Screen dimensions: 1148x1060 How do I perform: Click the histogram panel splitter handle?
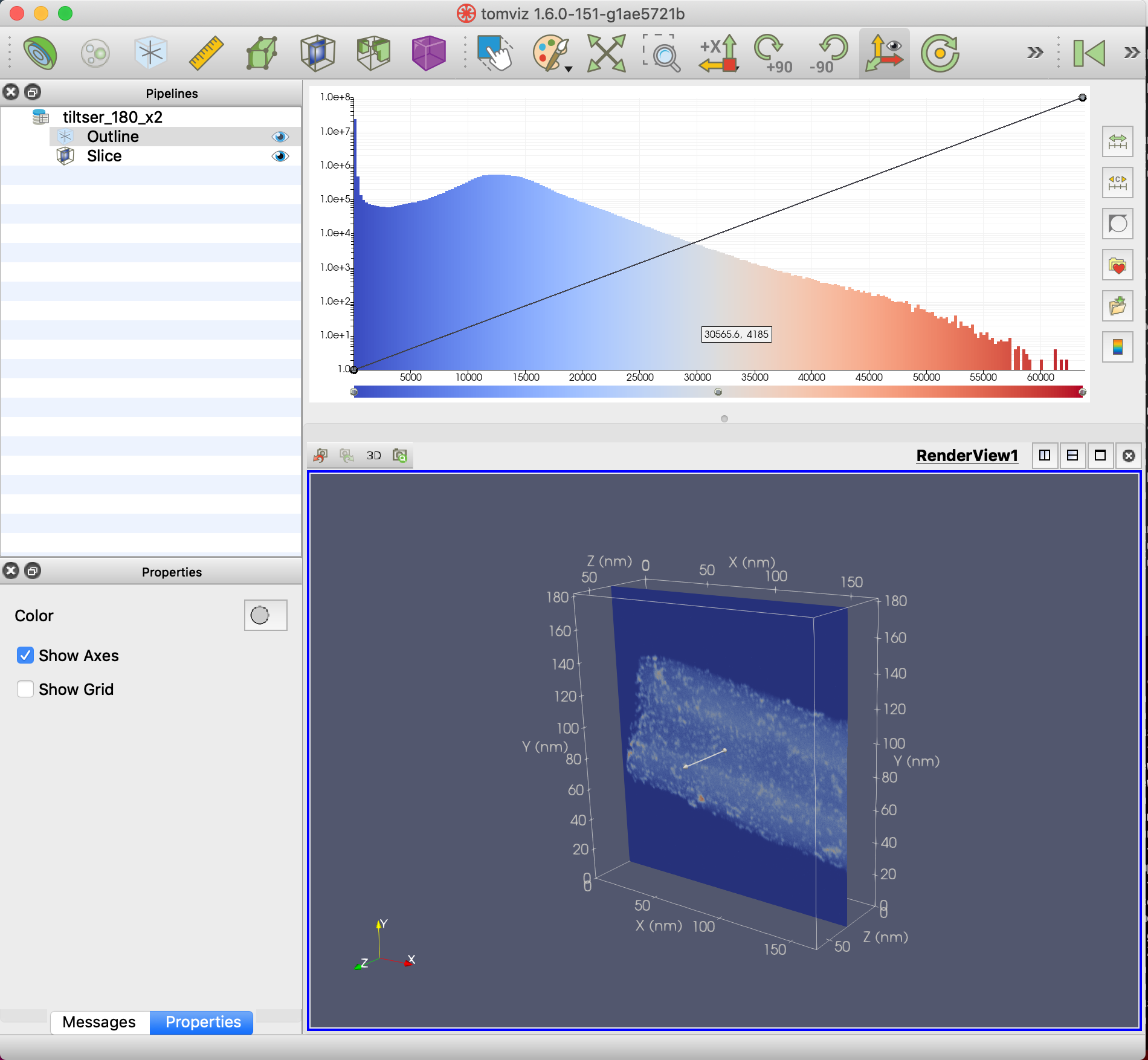724,419
